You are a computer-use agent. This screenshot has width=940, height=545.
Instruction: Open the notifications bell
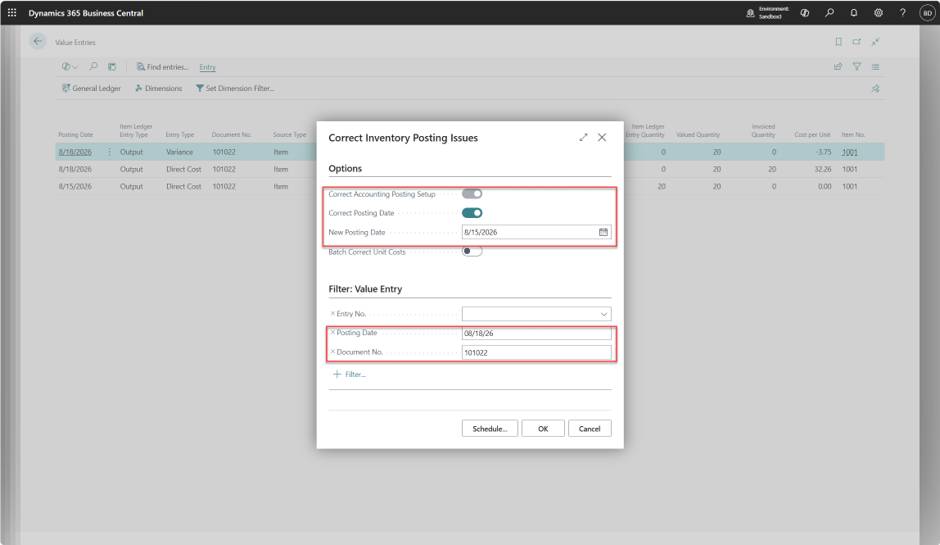[x=854, y=13]
